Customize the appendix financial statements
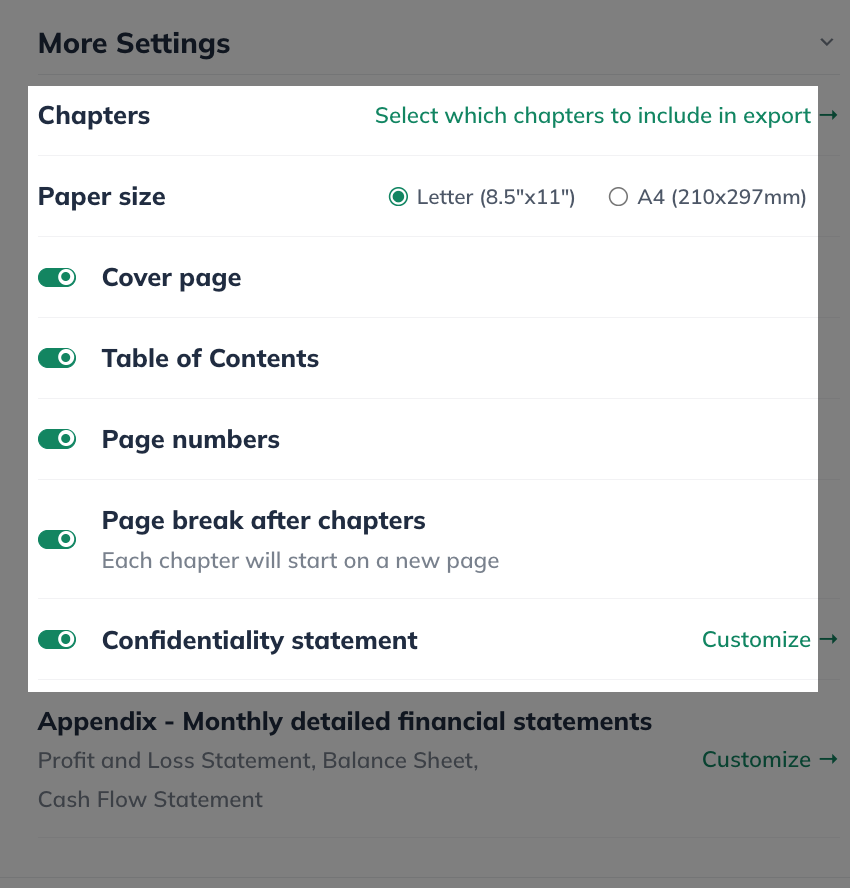The height and width of the screenshot is (888, 850). click(x=757, y=759)
